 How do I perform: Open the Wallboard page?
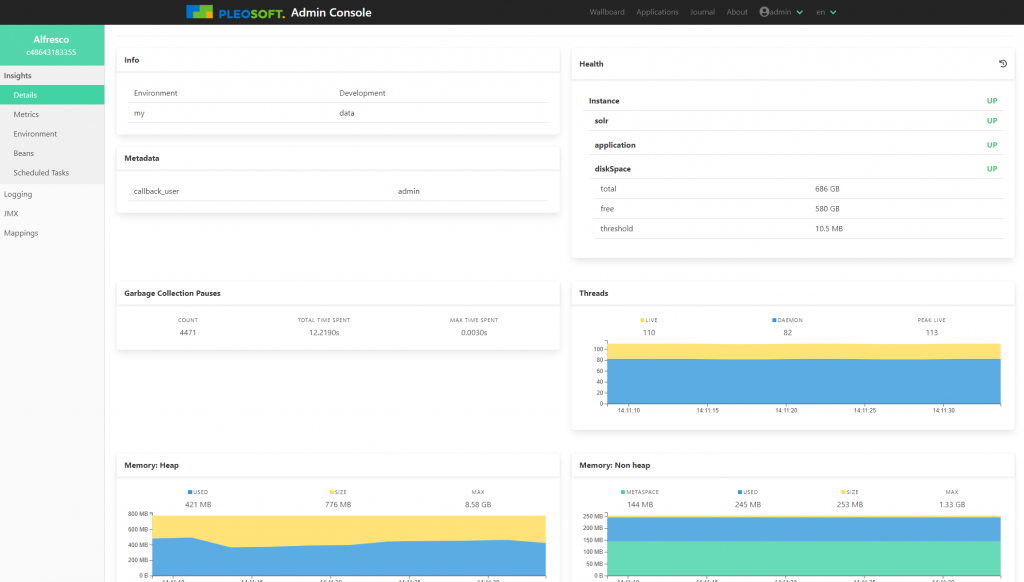tap(607, 12)
